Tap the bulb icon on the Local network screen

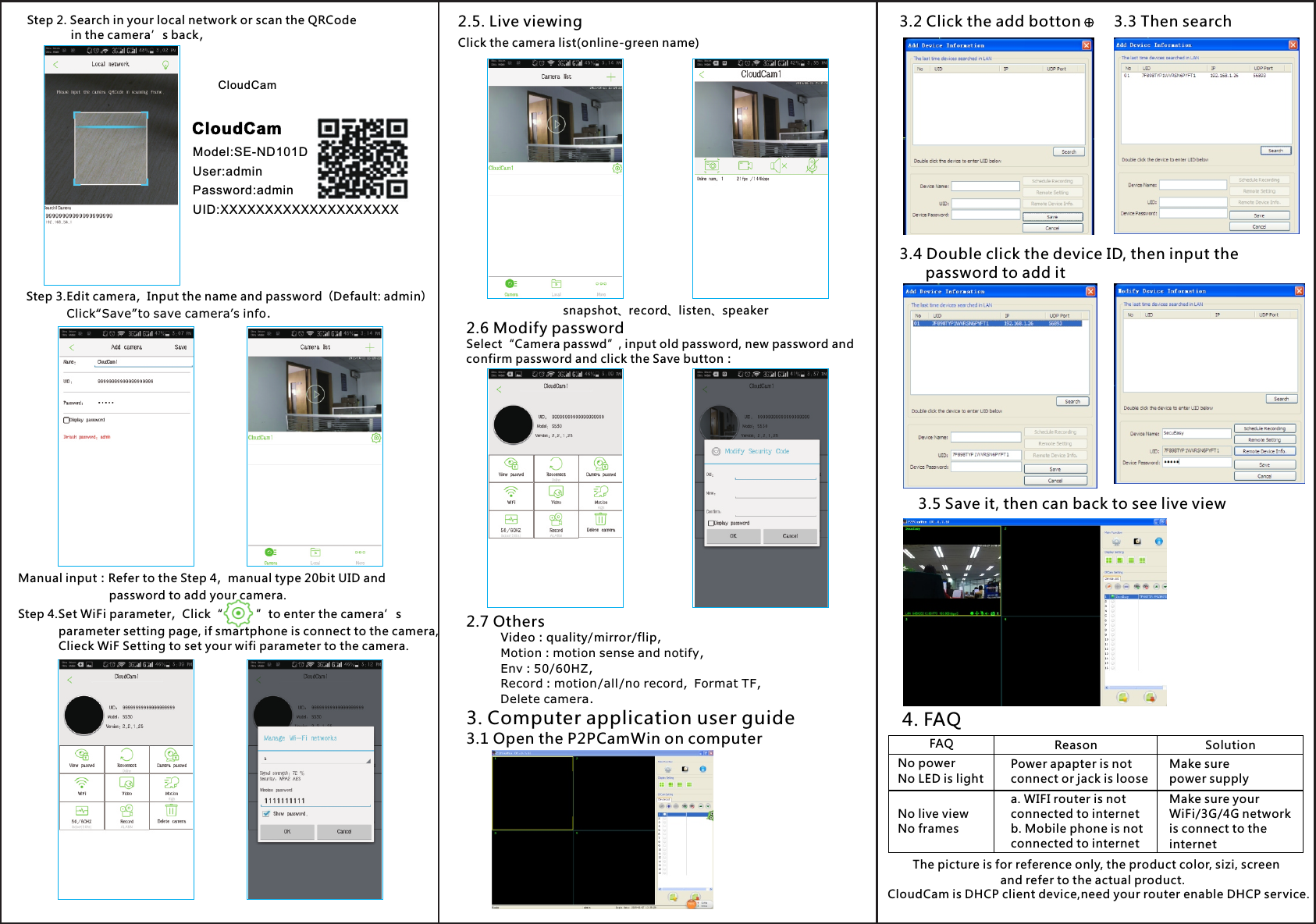click(x=165, y=65)
